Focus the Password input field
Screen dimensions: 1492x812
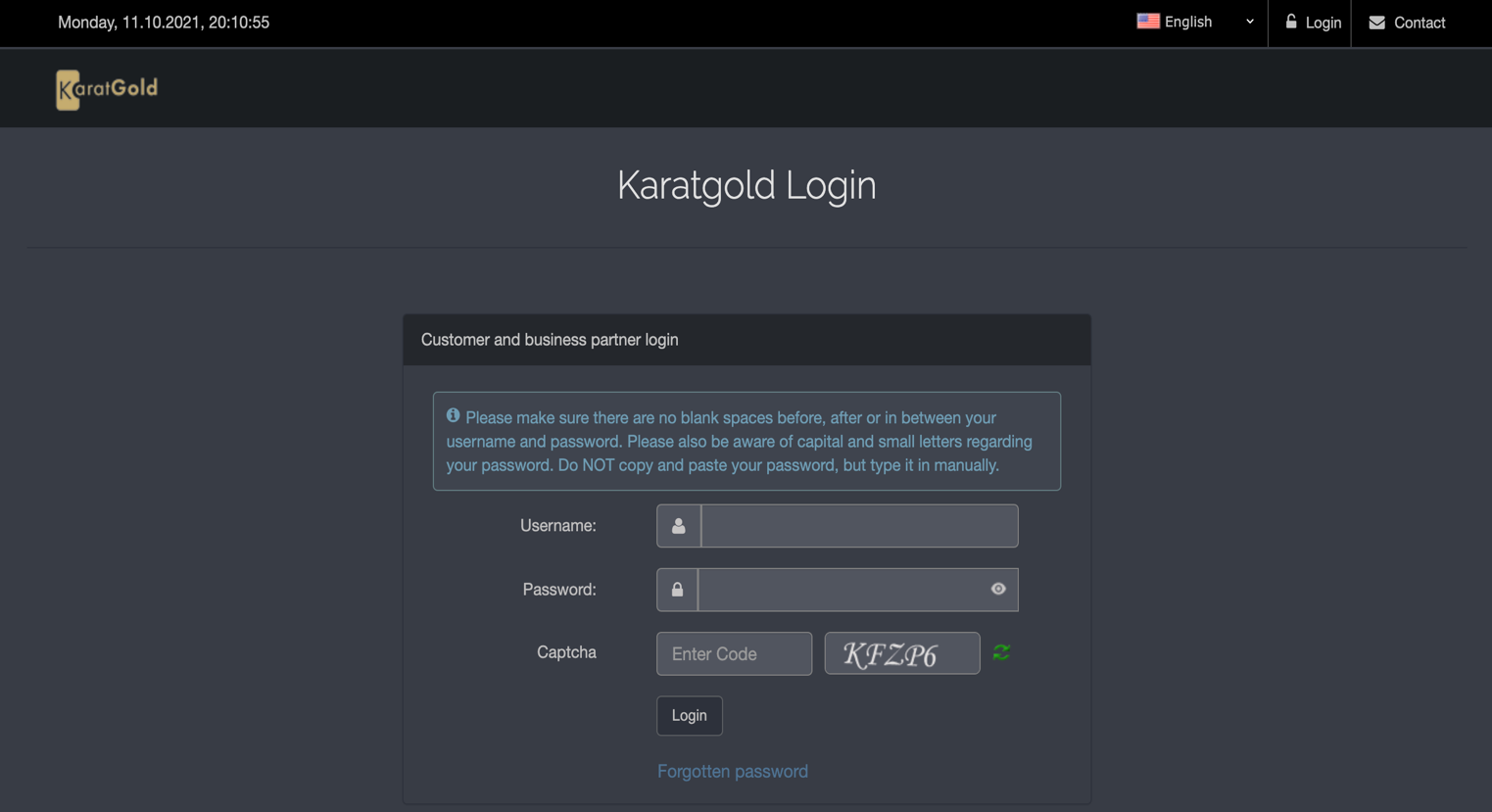click(x=858, y=590)
